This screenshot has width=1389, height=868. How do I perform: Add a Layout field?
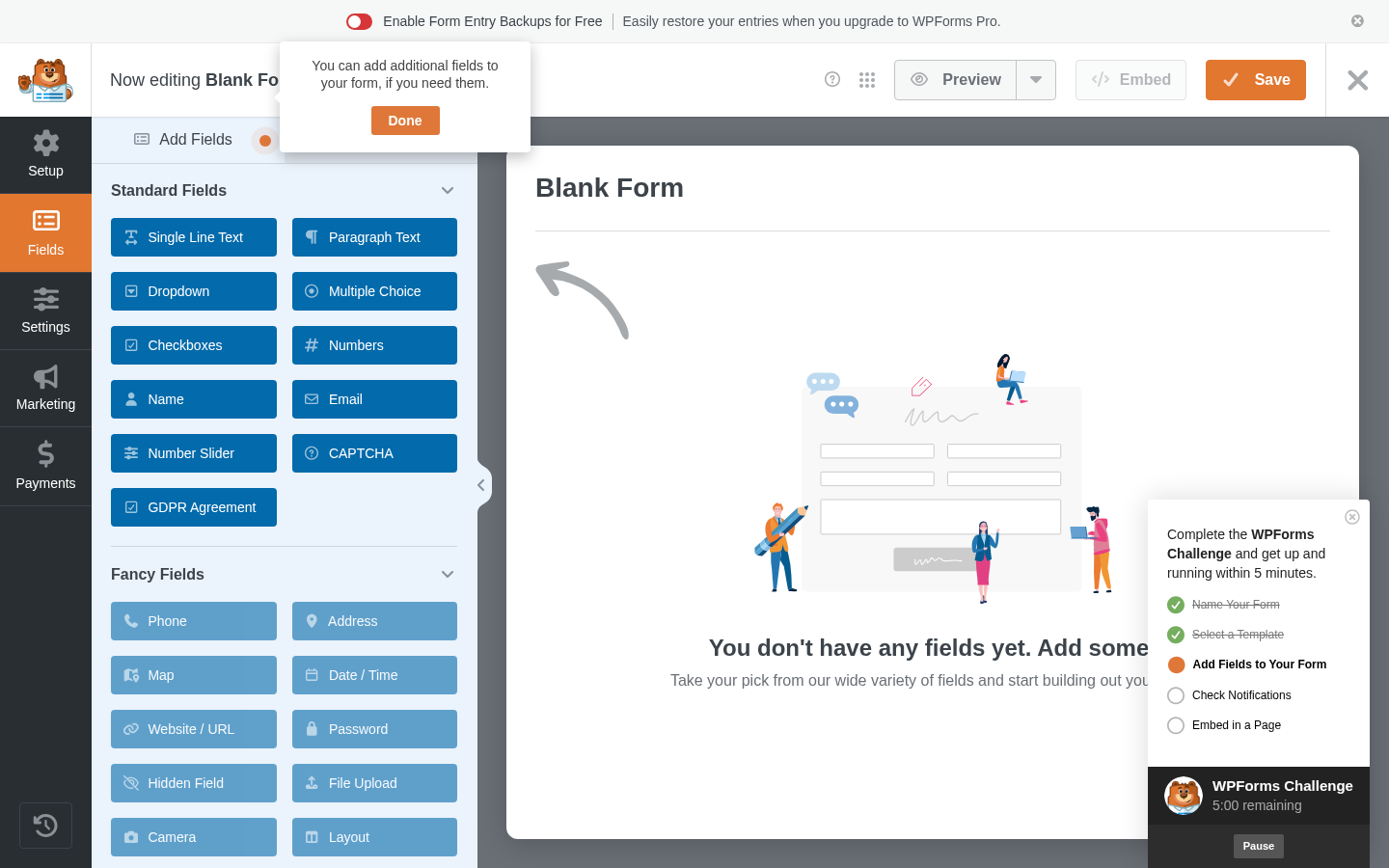374,837
